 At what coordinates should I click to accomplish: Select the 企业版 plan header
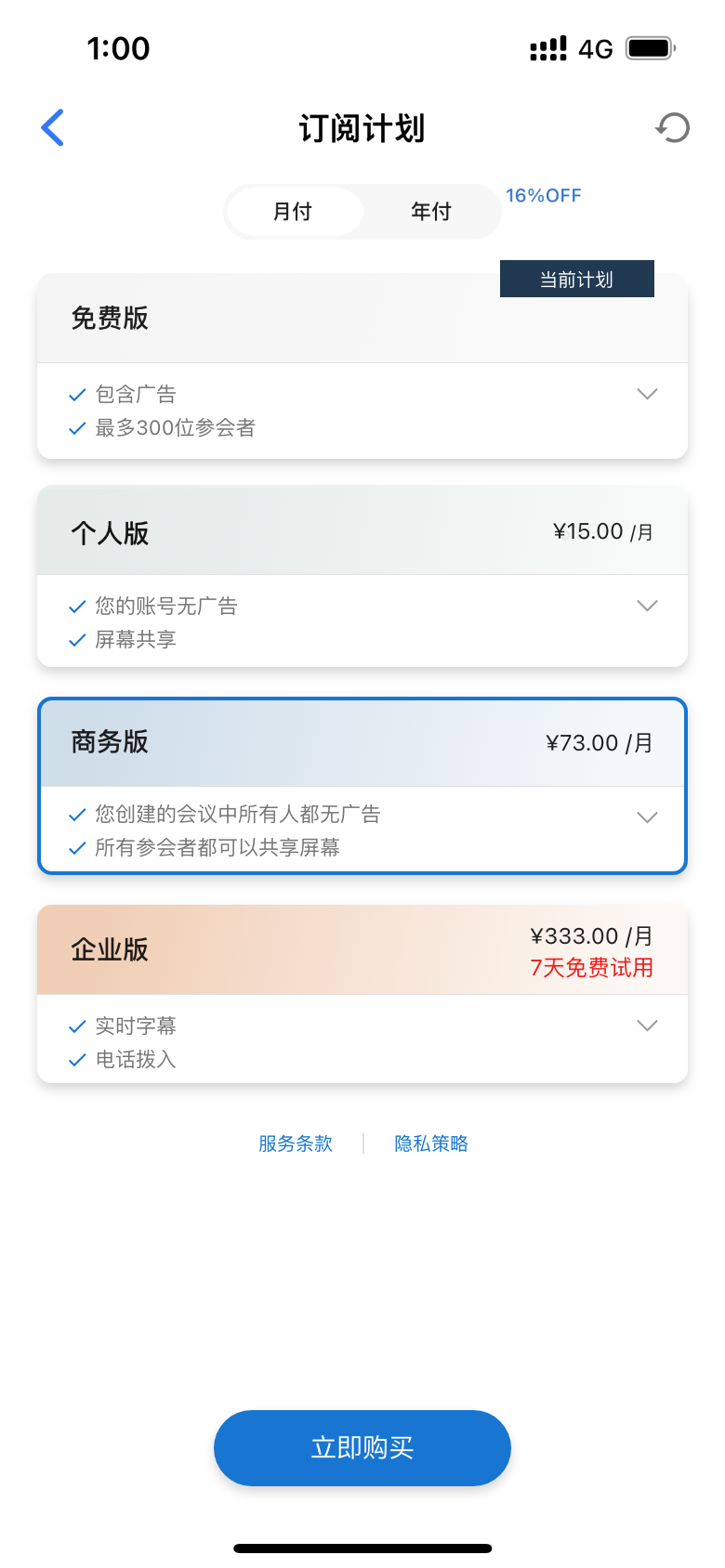click(362, 949)
